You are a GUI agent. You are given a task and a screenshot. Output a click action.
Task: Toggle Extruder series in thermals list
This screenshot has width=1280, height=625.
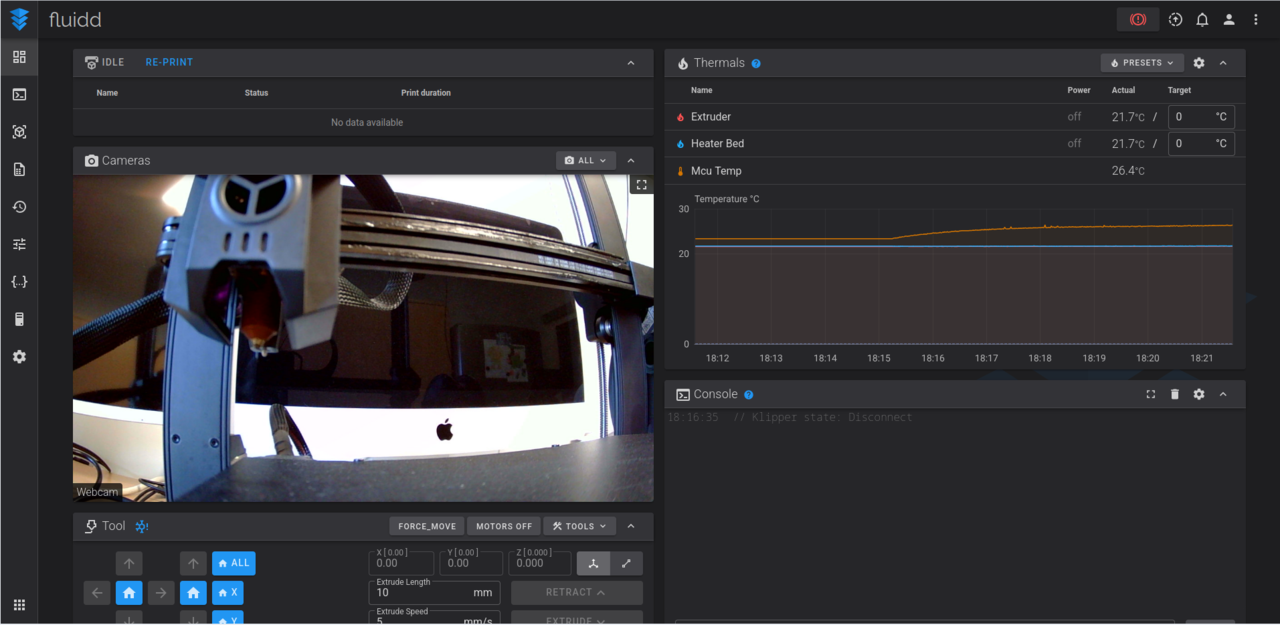(x=711, y=117)
